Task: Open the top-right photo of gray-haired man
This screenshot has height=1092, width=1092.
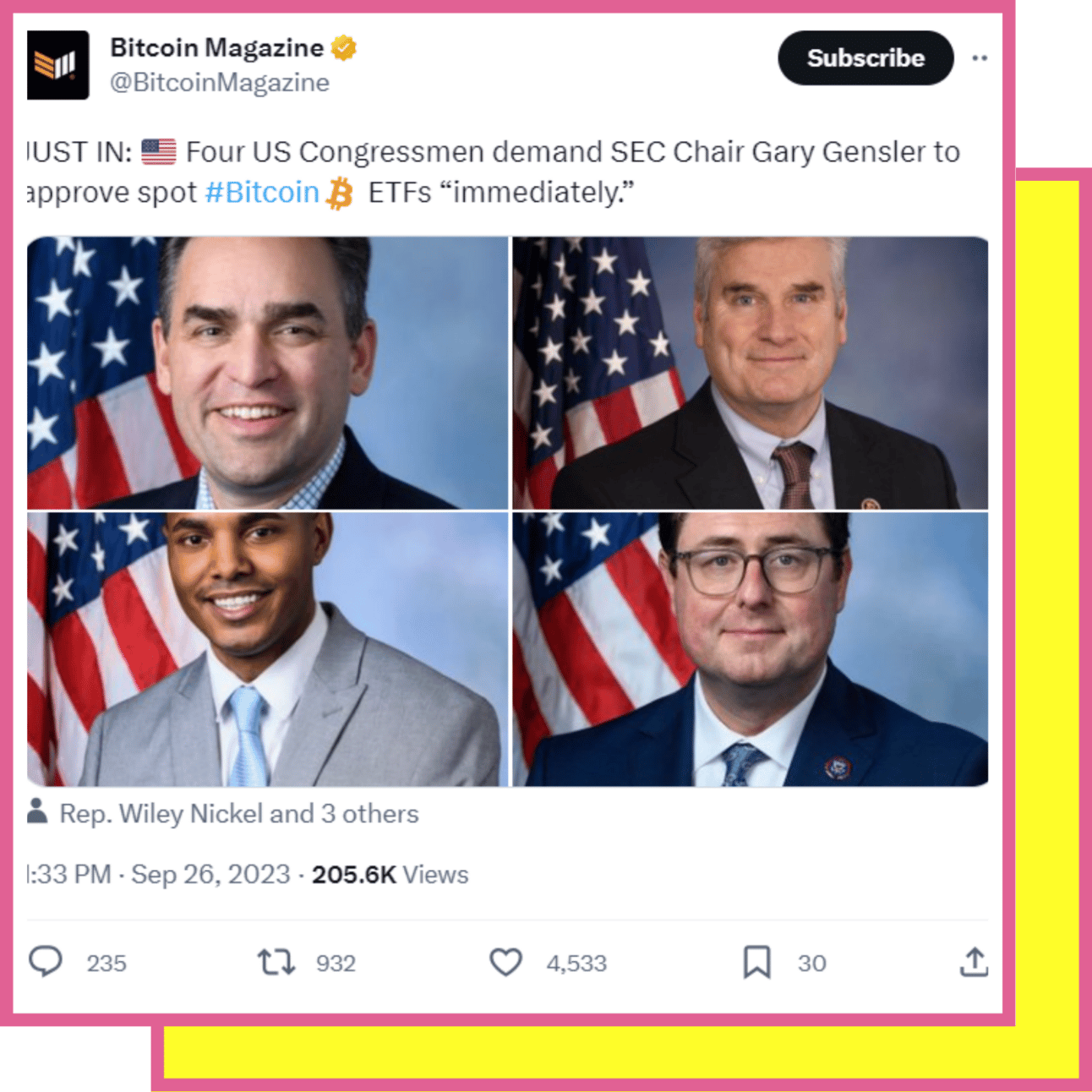Action: pyautogui.click(x=751, y=373)
